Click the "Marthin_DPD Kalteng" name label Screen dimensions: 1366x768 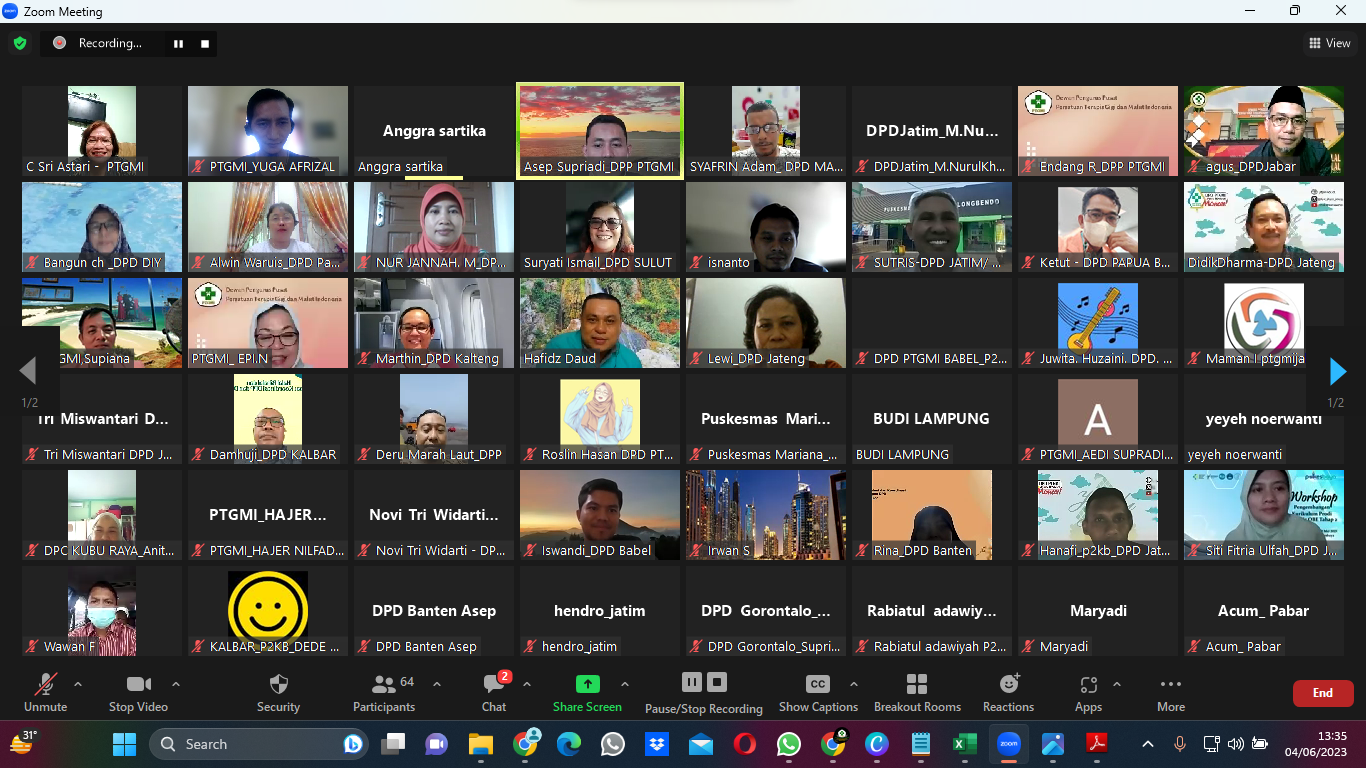click(437, 359)
